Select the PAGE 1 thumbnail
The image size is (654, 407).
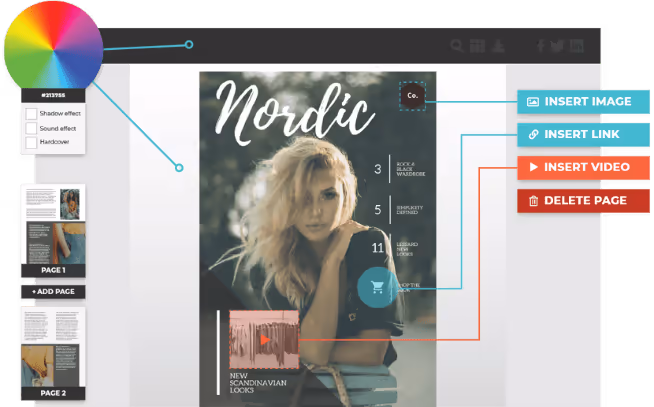[x=53, y=230]
